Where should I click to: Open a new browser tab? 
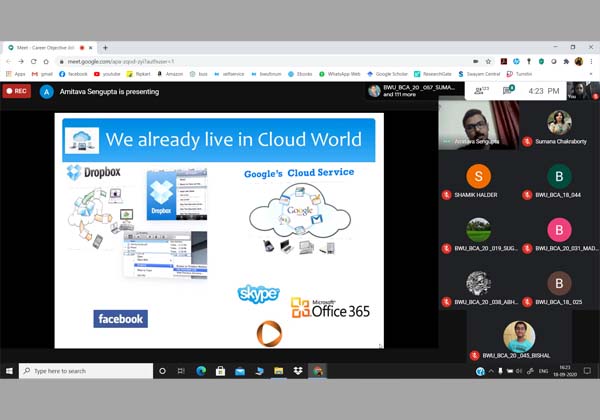point(105,48)
